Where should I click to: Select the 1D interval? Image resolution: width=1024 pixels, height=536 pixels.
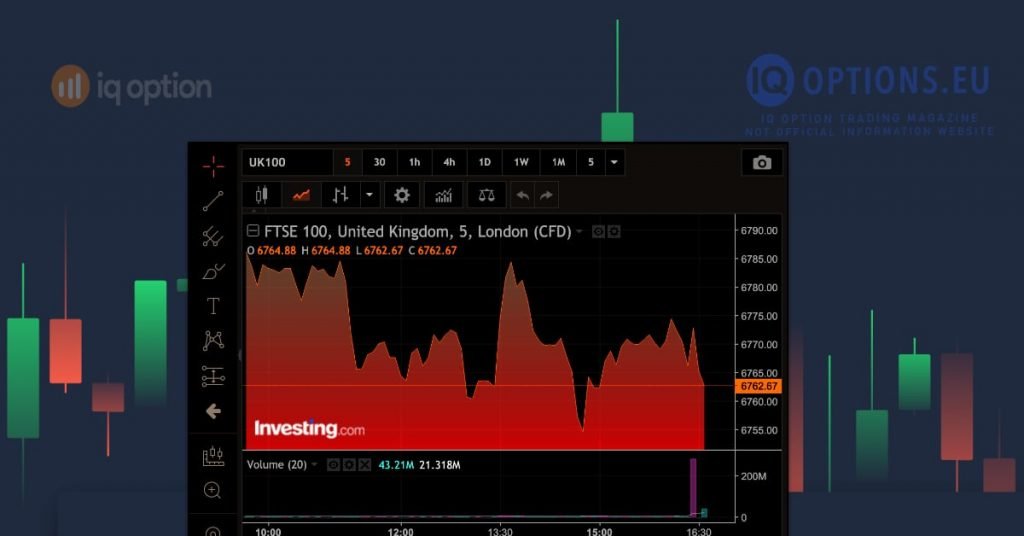click(x=485, y=163)
